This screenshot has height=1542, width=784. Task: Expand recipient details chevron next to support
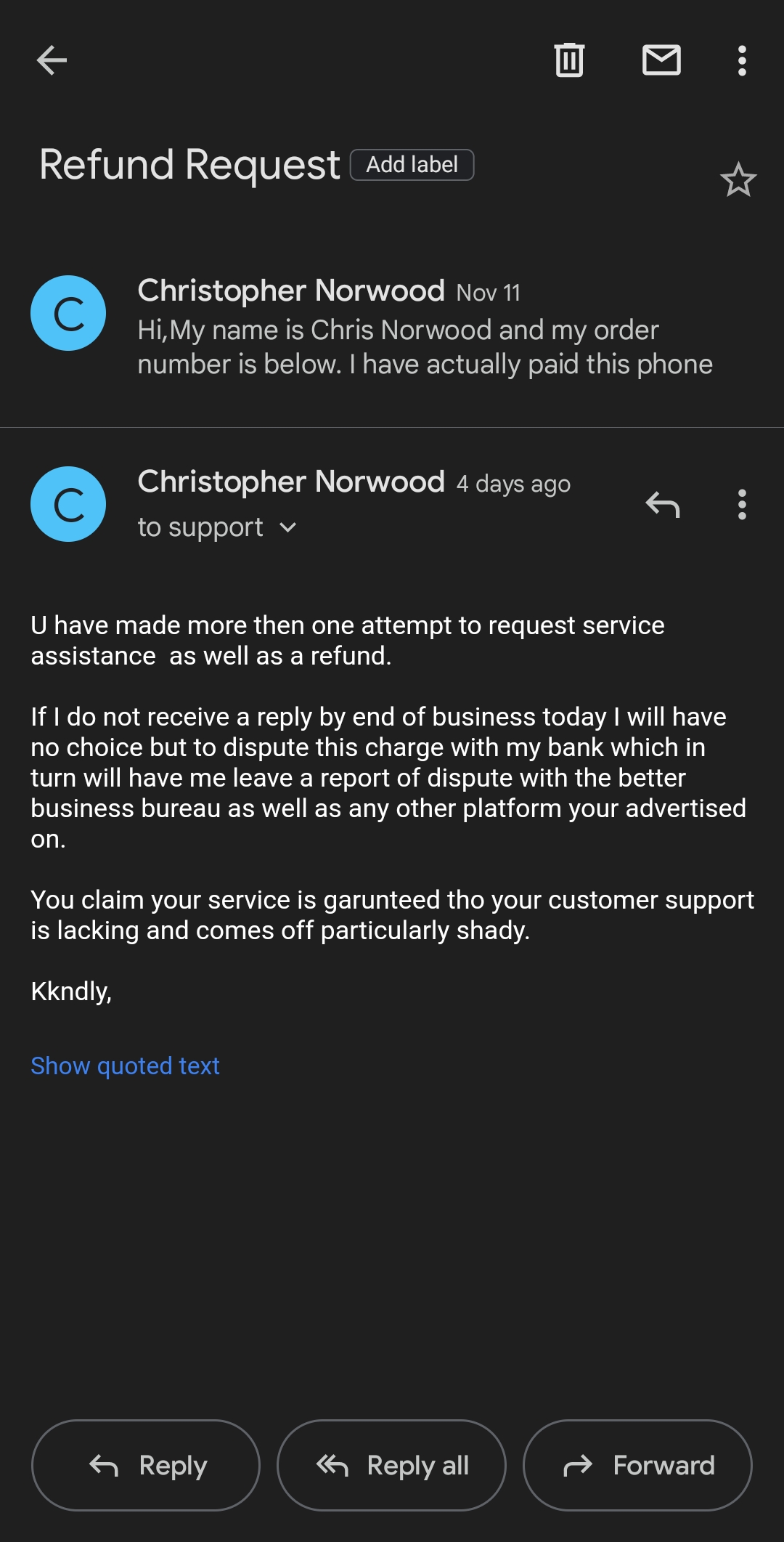[x=288, y=527]
